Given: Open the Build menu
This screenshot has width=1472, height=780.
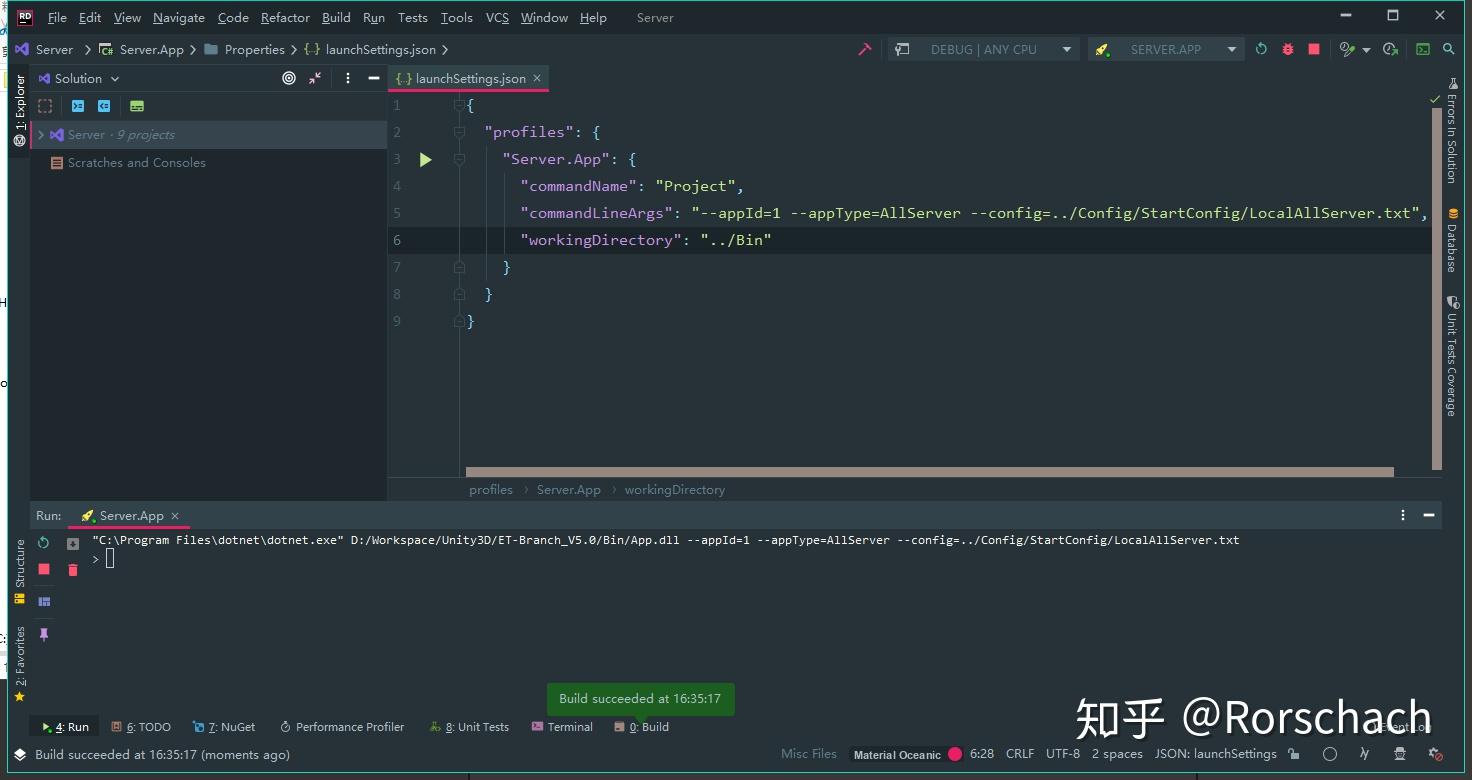Looking at the screenshot, I should [x=336, y=18].
